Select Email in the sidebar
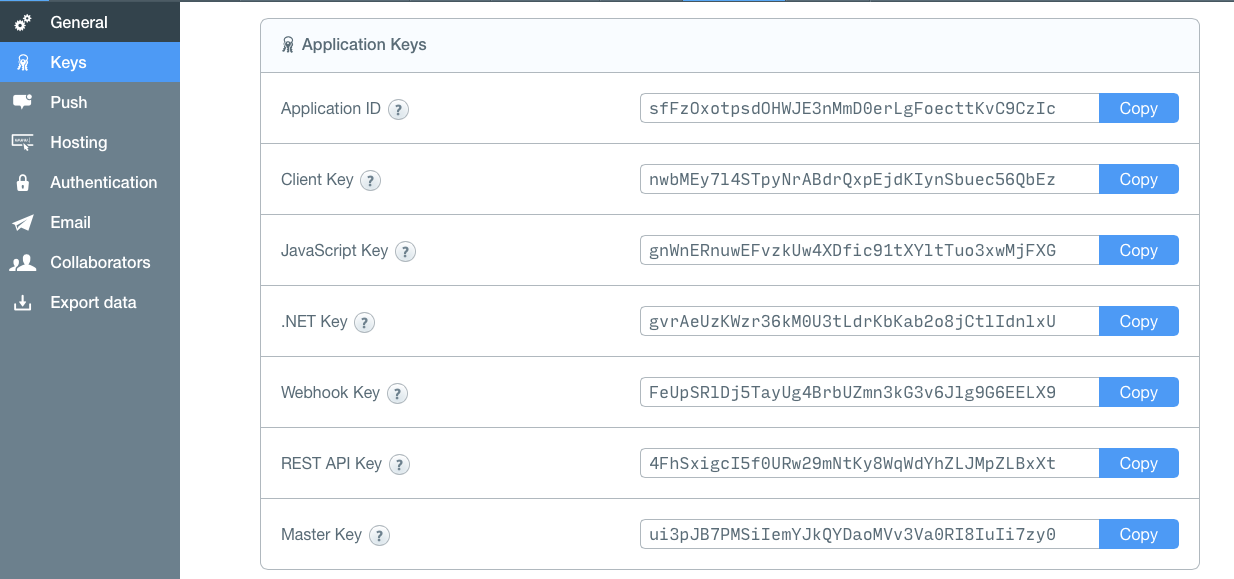The height and width of the screenshot is (579, 1234). click(x=70, y=222)
